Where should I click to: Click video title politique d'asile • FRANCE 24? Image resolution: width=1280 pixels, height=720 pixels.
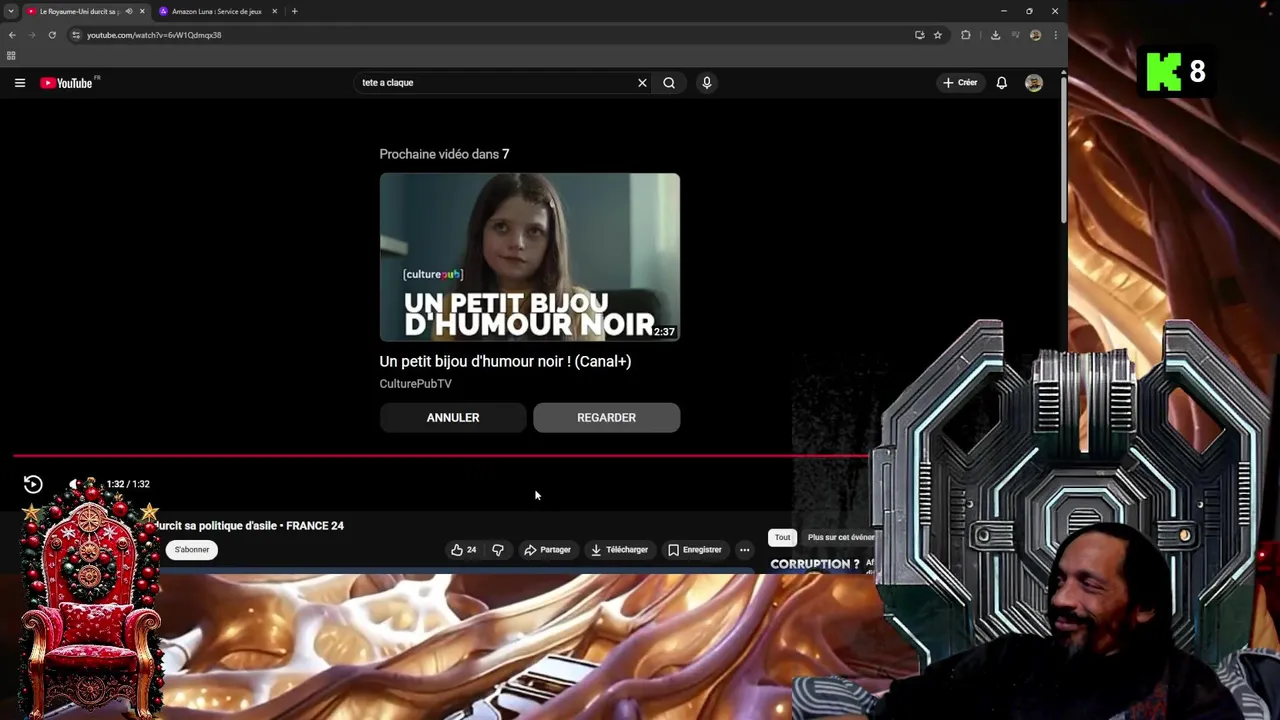(248, 526)
